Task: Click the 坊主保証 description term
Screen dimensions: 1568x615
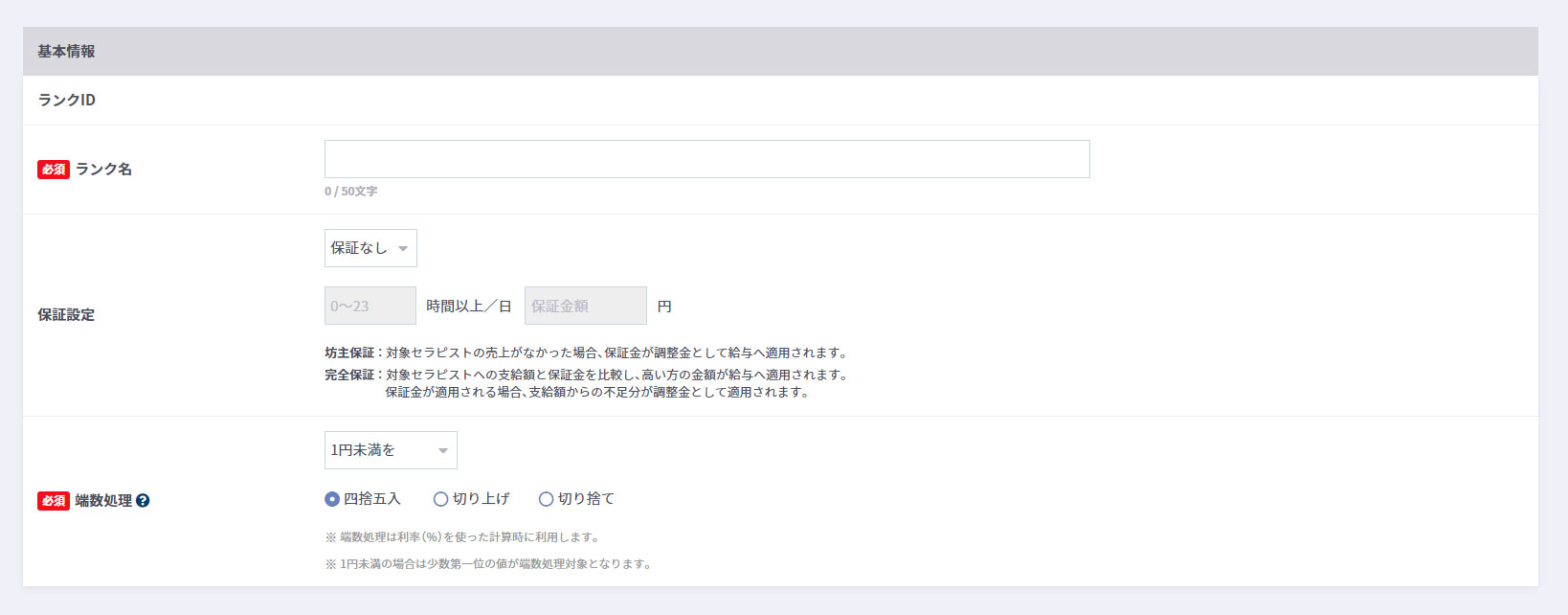Action: [348, 353]
